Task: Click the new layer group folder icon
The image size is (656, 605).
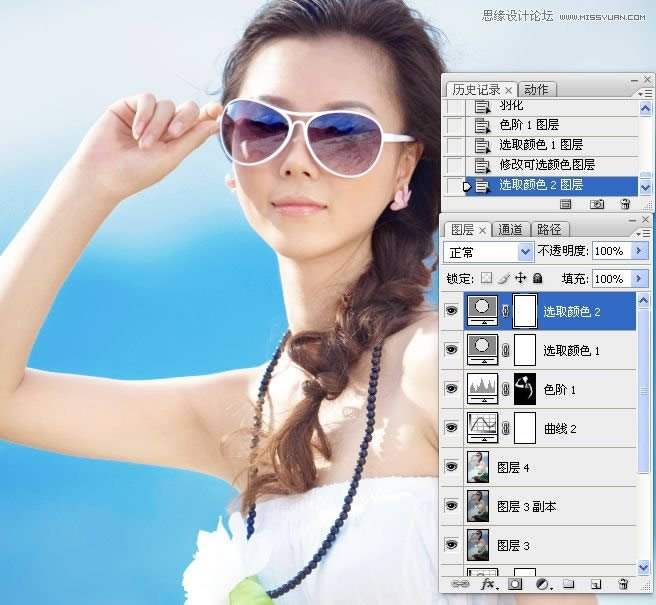Action: [x=568, y=583]
